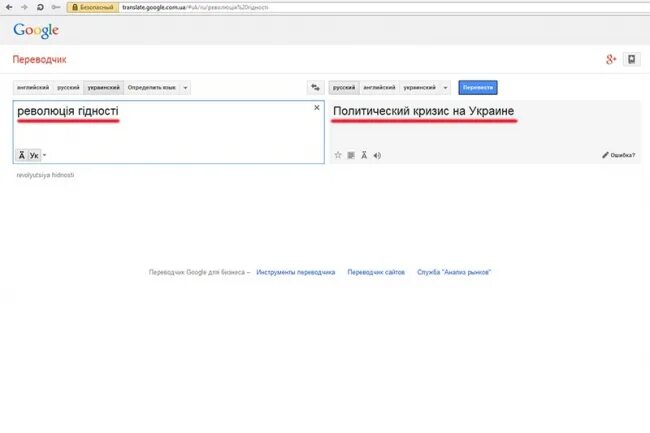Select английский as source language
Viewport: 650px width, 433px height.
pyautogui.click(x=33, y=87)
